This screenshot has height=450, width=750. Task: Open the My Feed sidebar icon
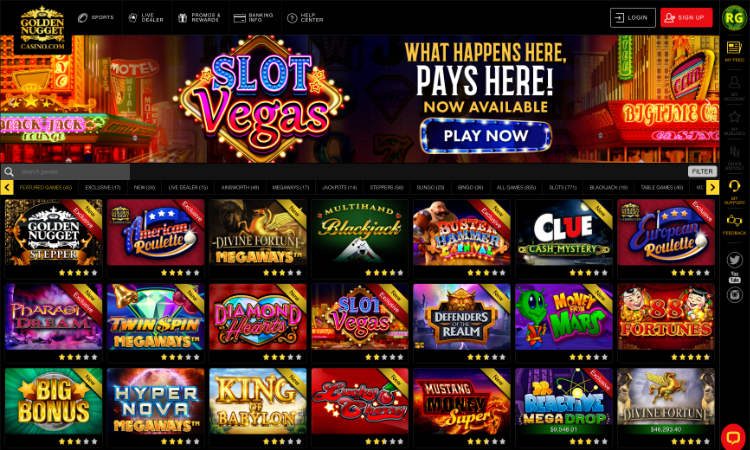click(x=734, y=51)
